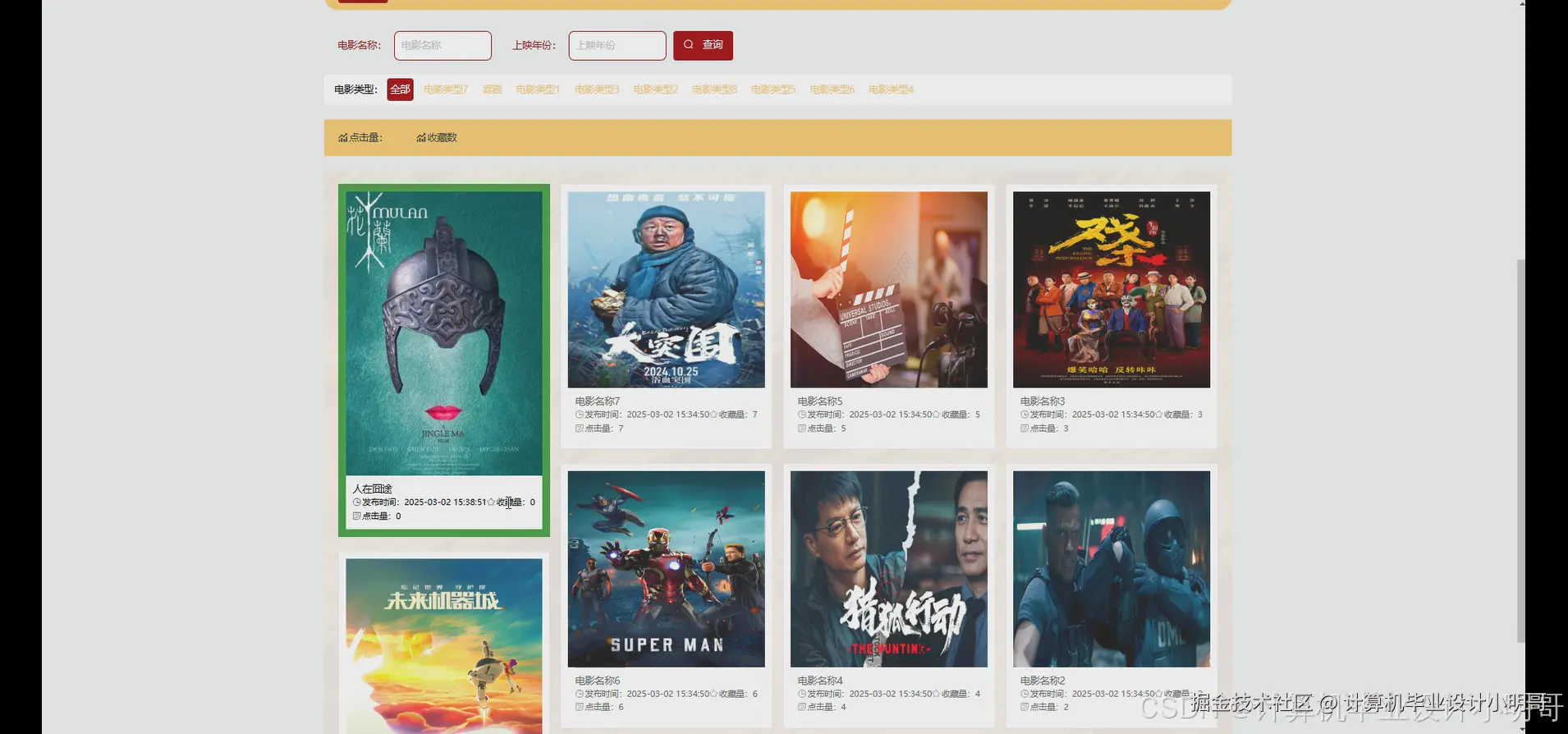The height and width of the screenshot is (734, 1568).
Task: Filter by 电影类型4
Action: click(892, 89)
